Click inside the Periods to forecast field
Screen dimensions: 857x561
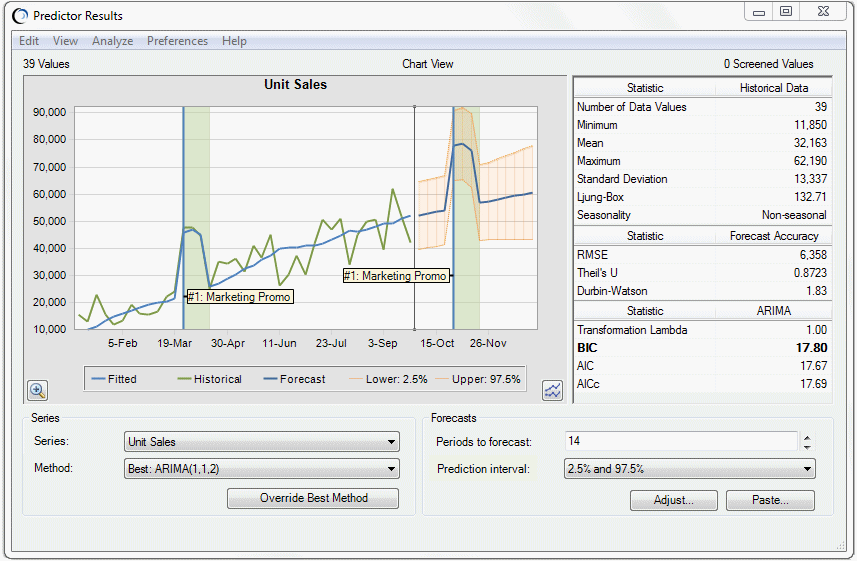(682, 441)
